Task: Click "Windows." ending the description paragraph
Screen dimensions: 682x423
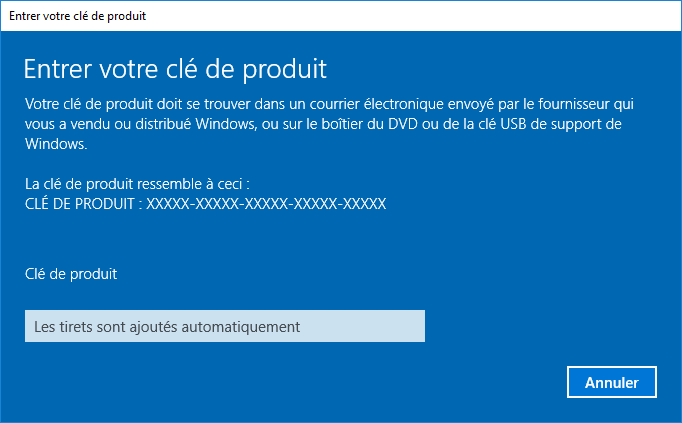Action: [56, 144]
